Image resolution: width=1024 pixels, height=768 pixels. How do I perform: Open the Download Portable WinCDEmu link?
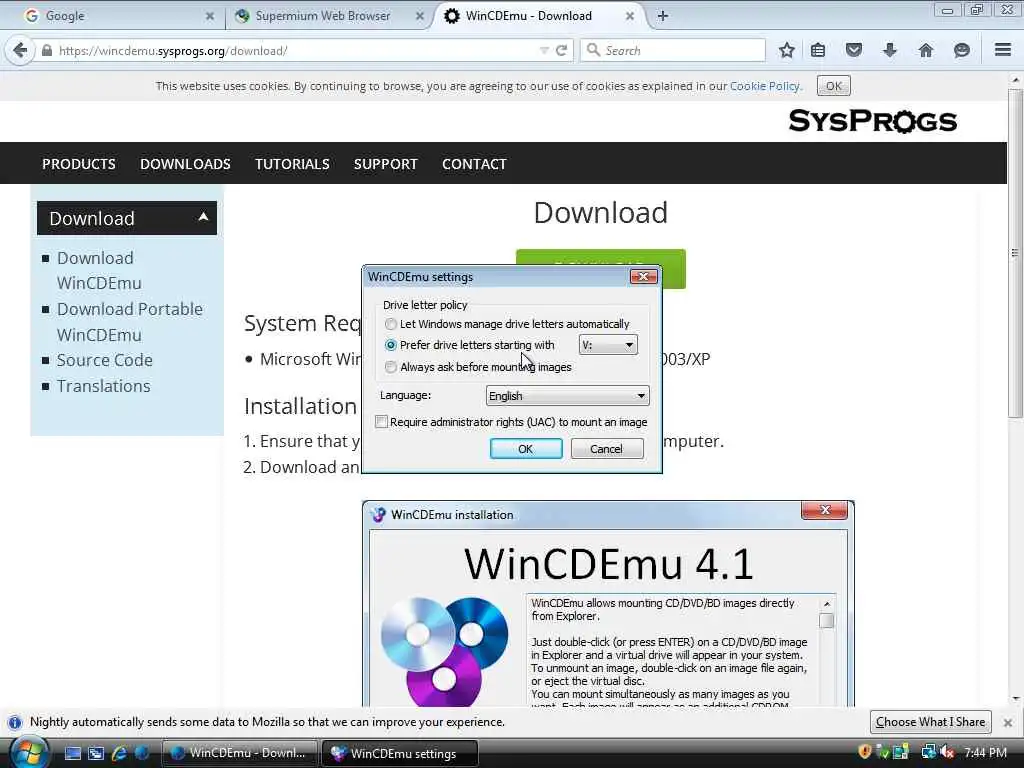[x=130, y=321]
